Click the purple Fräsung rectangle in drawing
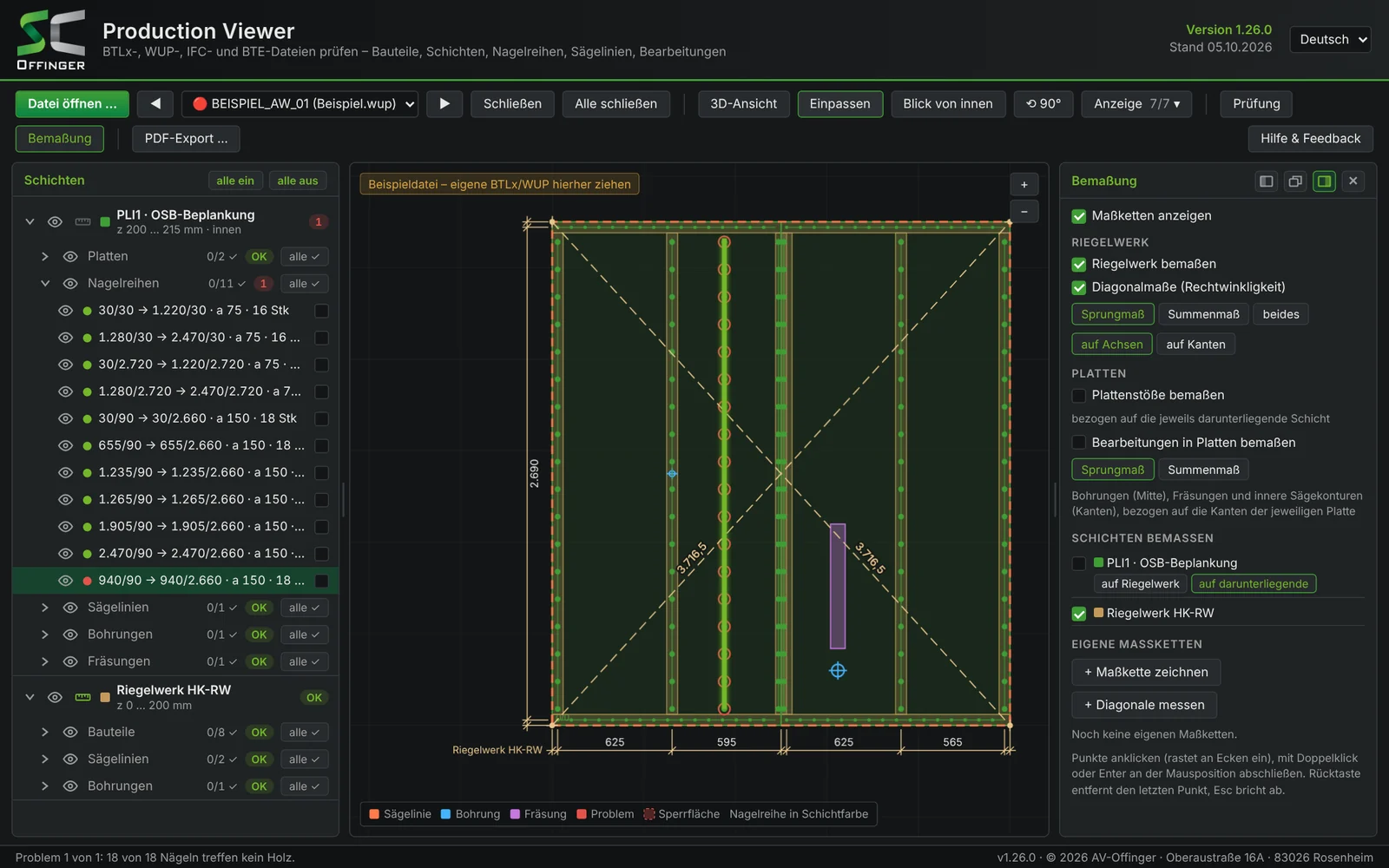 838,586
